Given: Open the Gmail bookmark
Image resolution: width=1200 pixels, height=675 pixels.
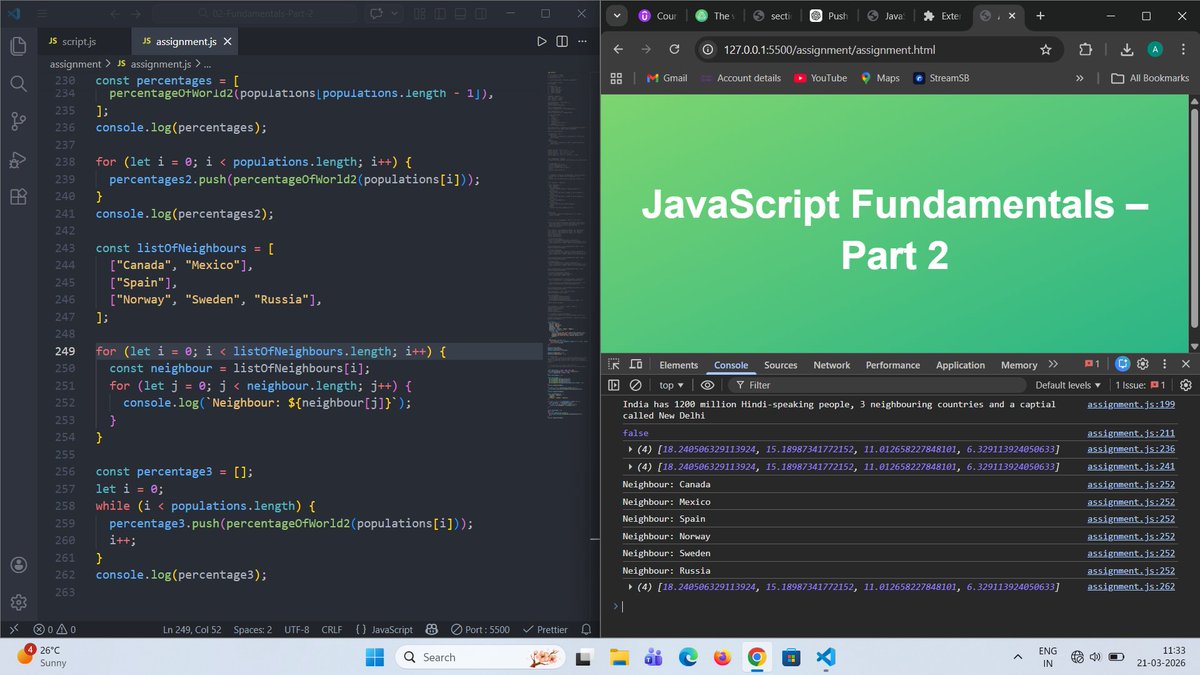Looking at the screenshot, I should pos(666,78).
